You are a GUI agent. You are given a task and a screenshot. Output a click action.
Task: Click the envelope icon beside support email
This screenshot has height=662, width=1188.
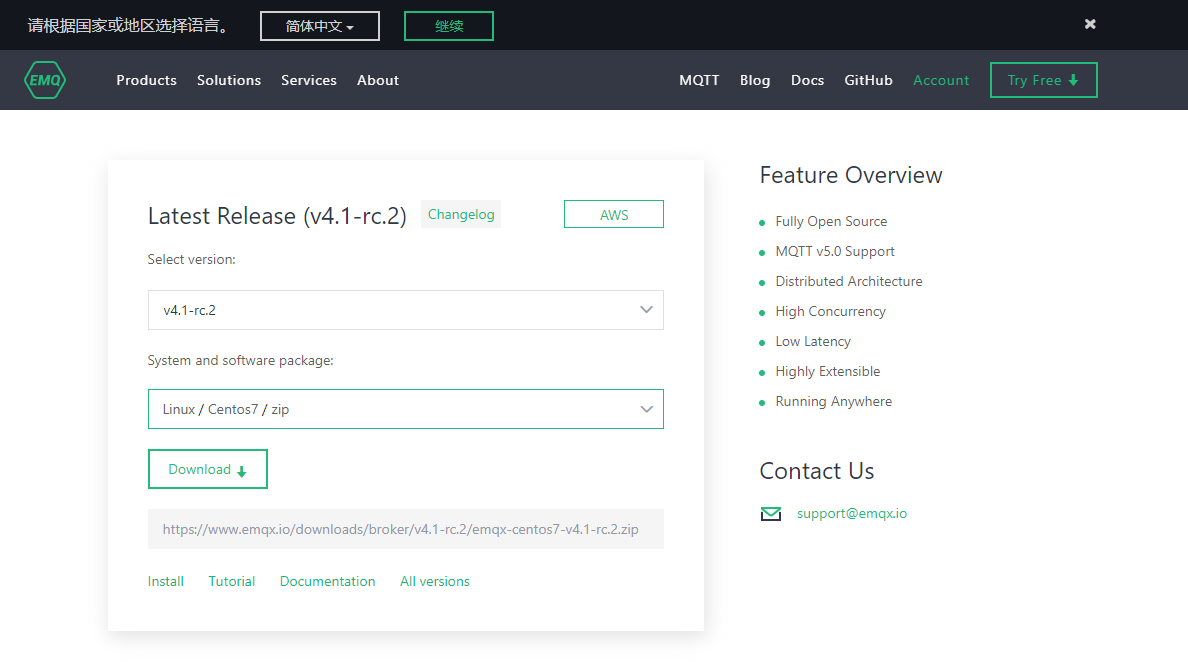771,514
